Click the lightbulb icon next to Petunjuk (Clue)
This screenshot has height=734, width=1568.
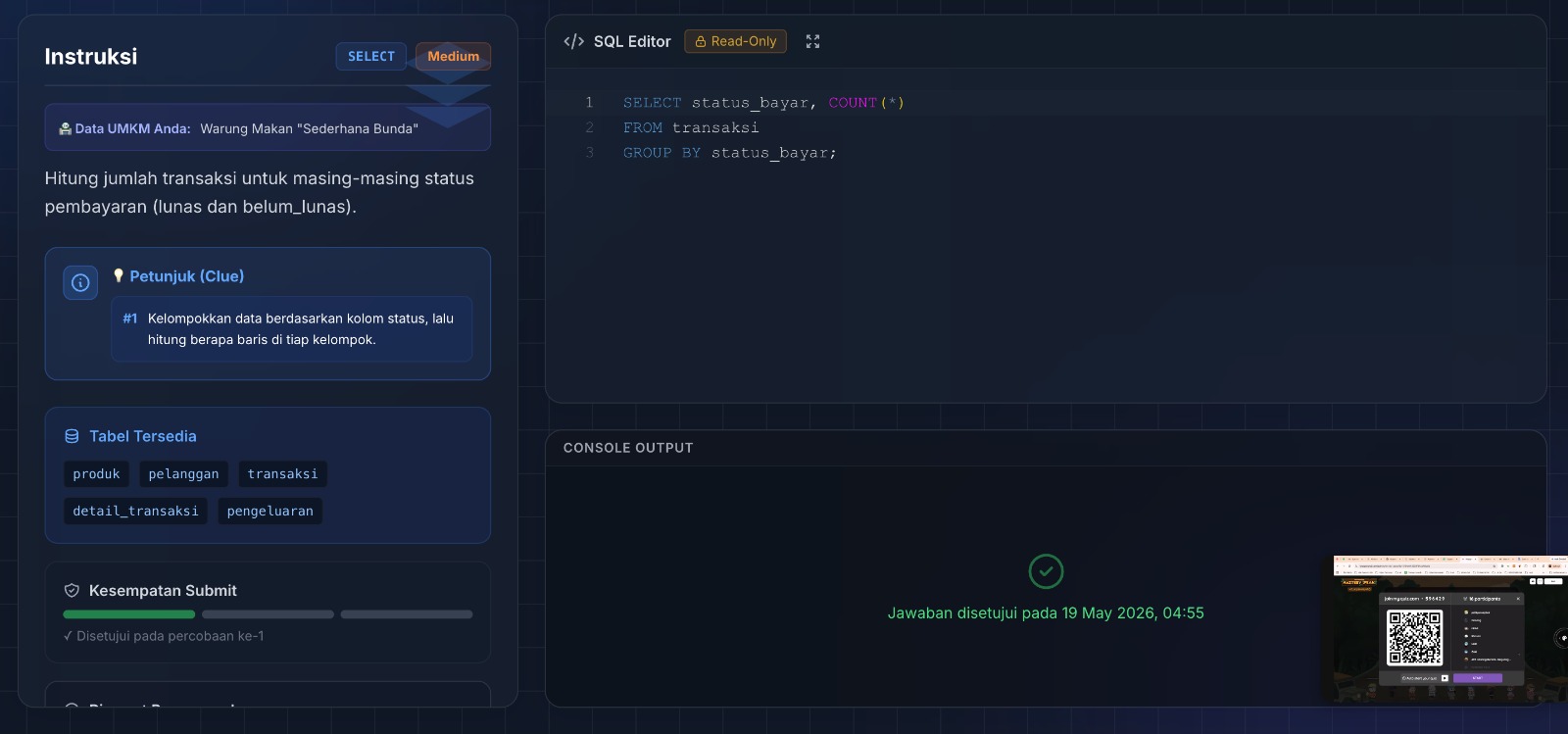coord(119,276)
